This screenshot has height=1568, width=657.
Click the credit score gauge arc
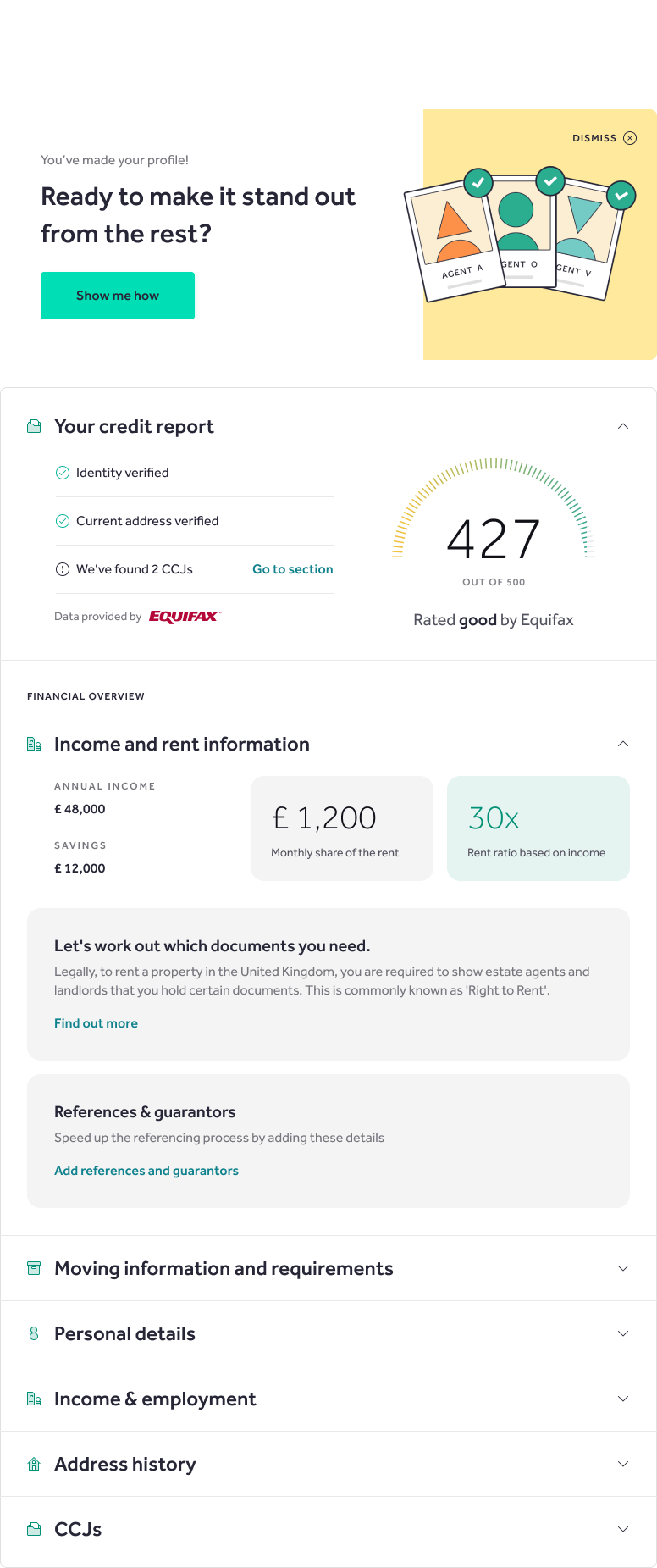pyautogui.click(x=494, y=507)
